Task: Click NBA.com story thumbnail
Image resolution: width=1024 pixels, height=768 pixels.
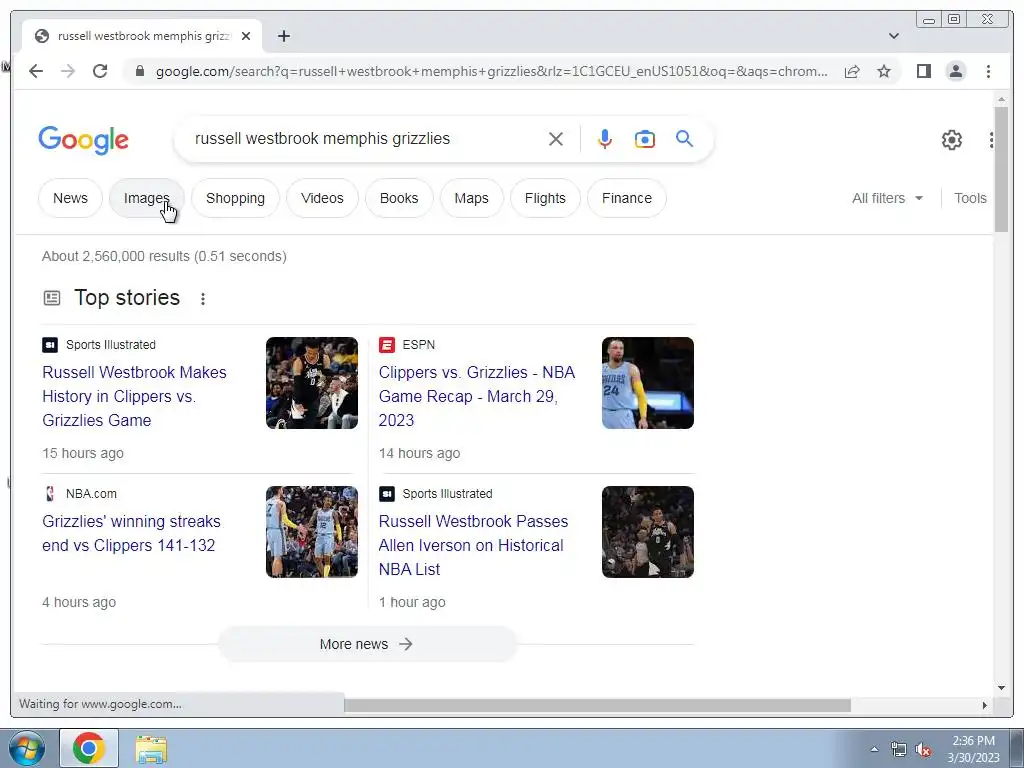Action: click(312, 532)
